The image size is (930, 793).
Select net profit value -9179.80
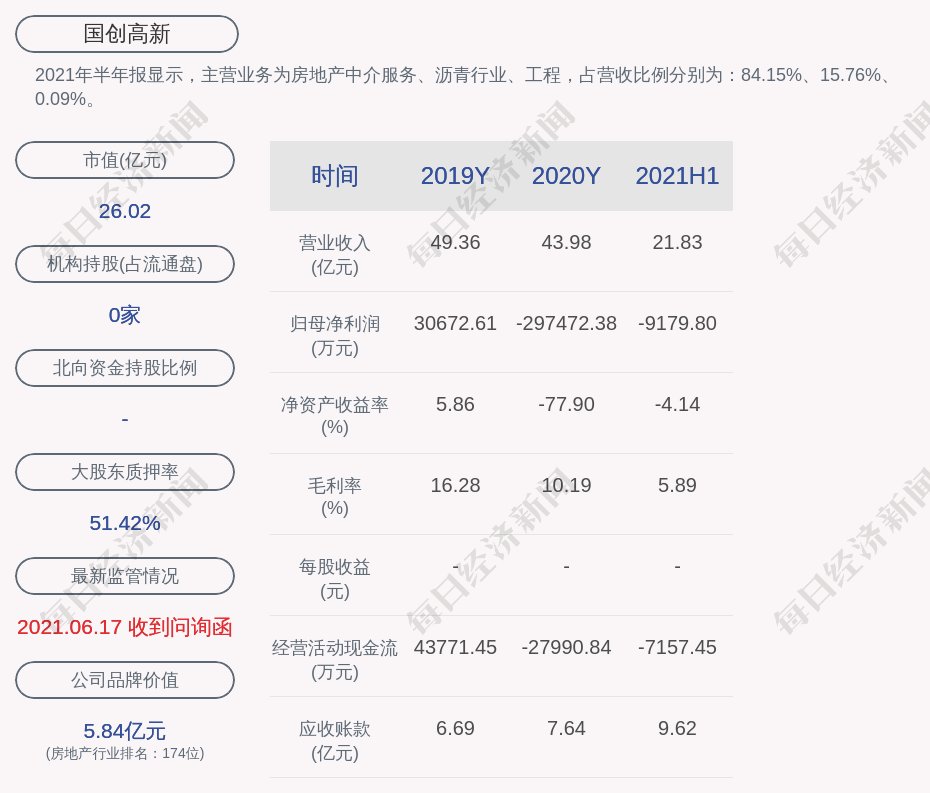click(677, 323)
